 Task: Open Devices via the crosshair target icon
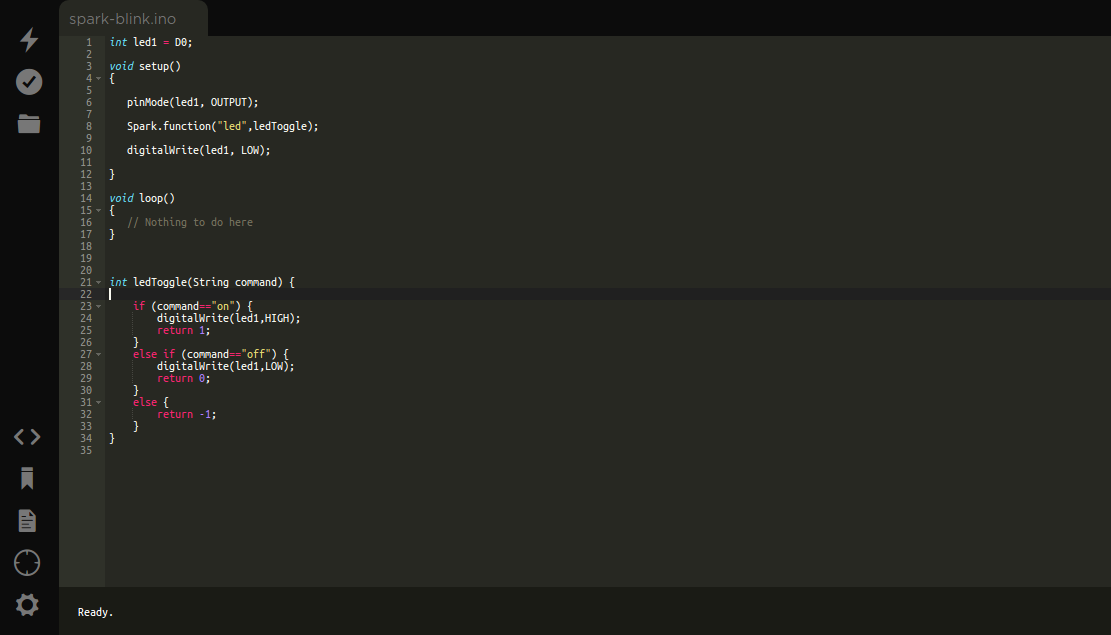27,563
